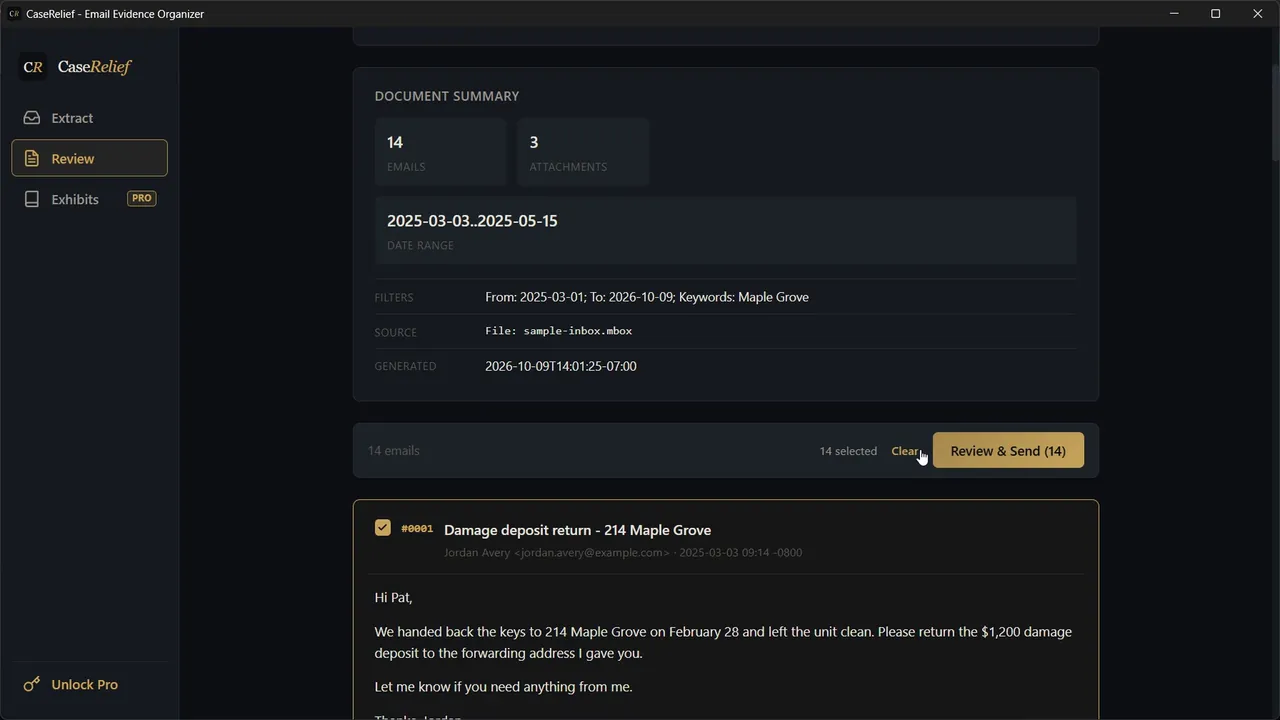Click the #0001 email number label
The width and height of the screenshot is (1280, 720).
point(417,529)
